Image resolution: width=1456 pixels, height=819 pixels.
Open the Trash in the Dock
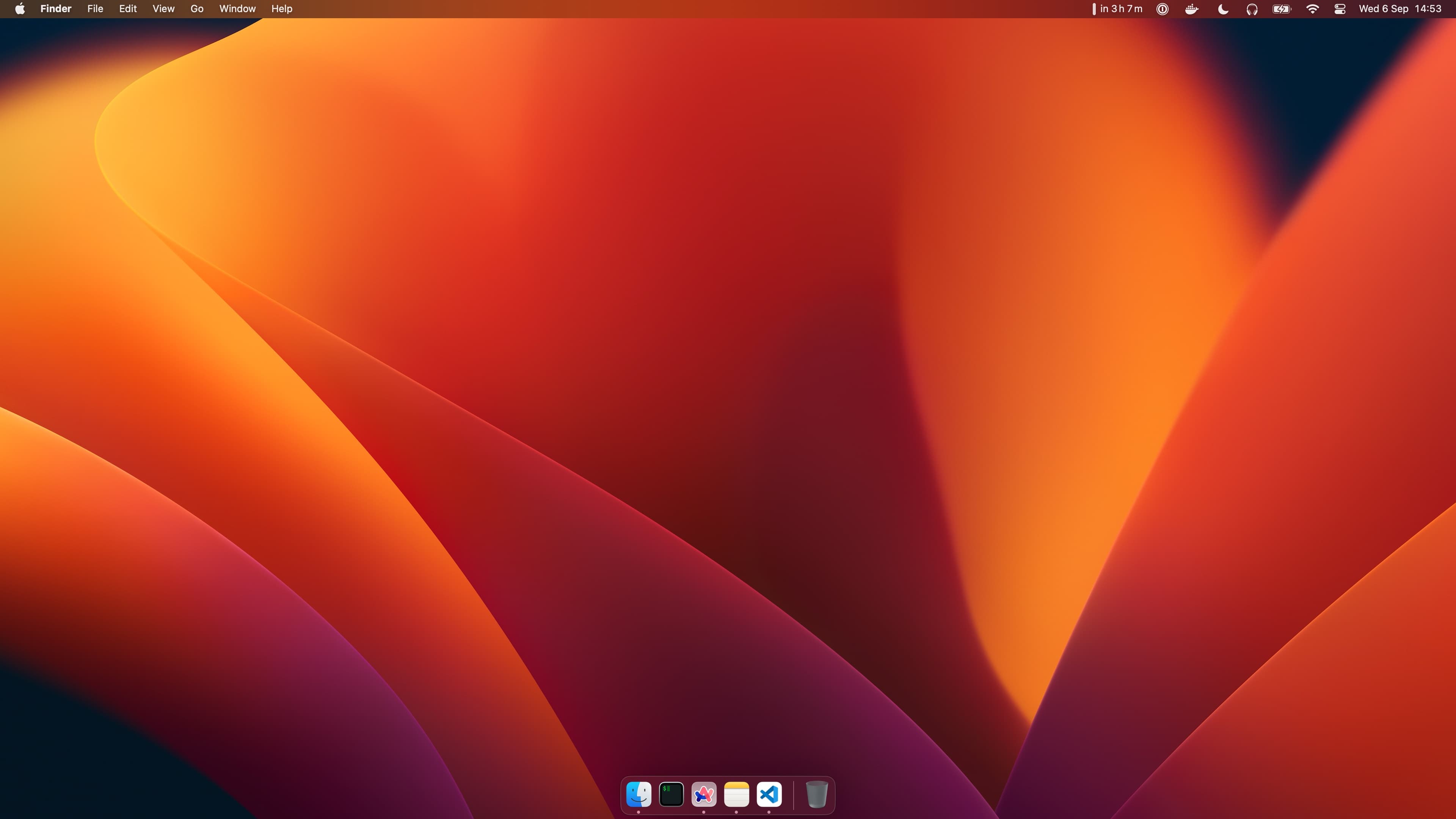coord(816,795)
